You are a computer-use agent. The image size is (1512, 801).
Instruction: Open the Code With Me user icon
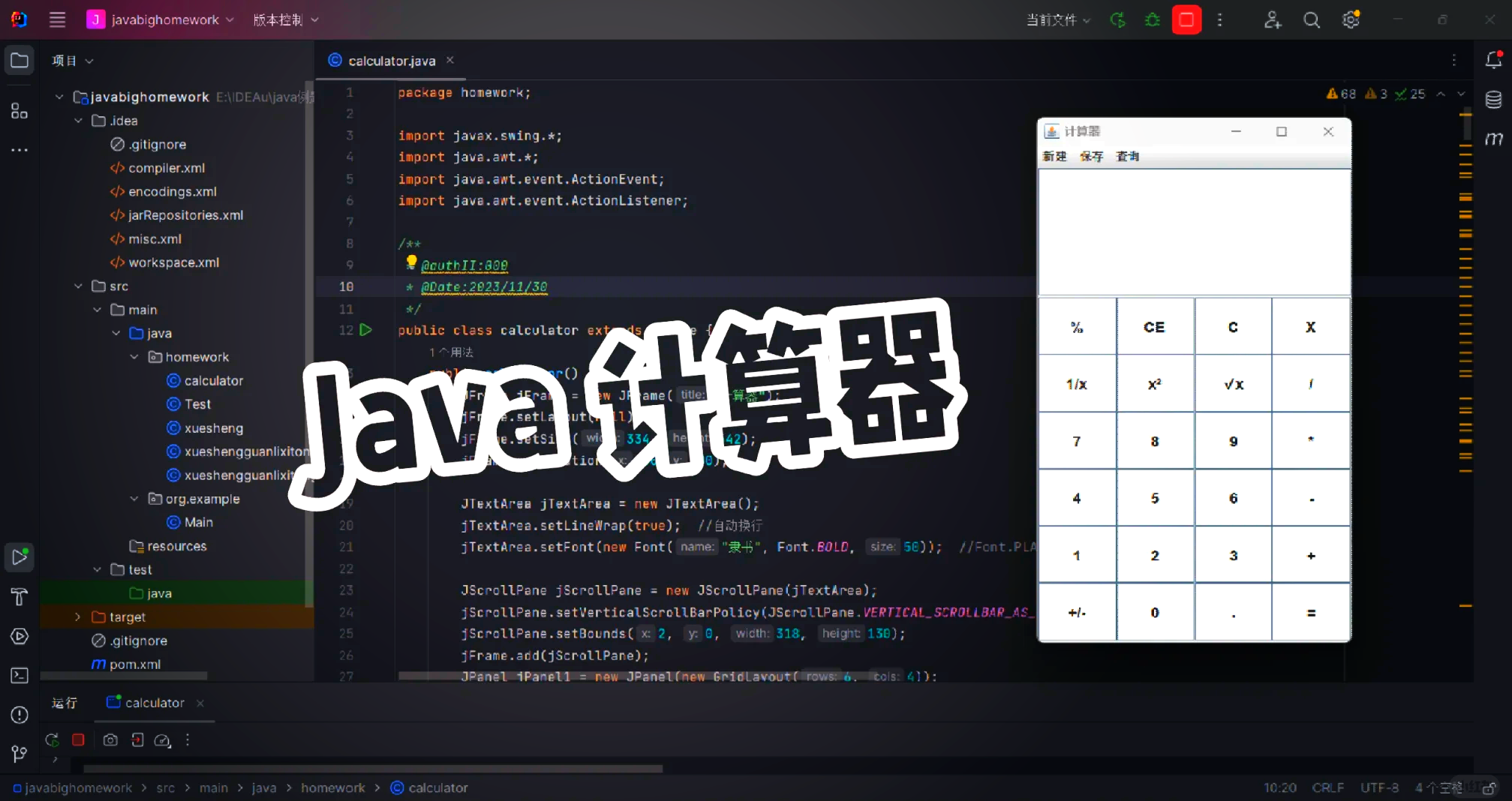[1272, 20]
